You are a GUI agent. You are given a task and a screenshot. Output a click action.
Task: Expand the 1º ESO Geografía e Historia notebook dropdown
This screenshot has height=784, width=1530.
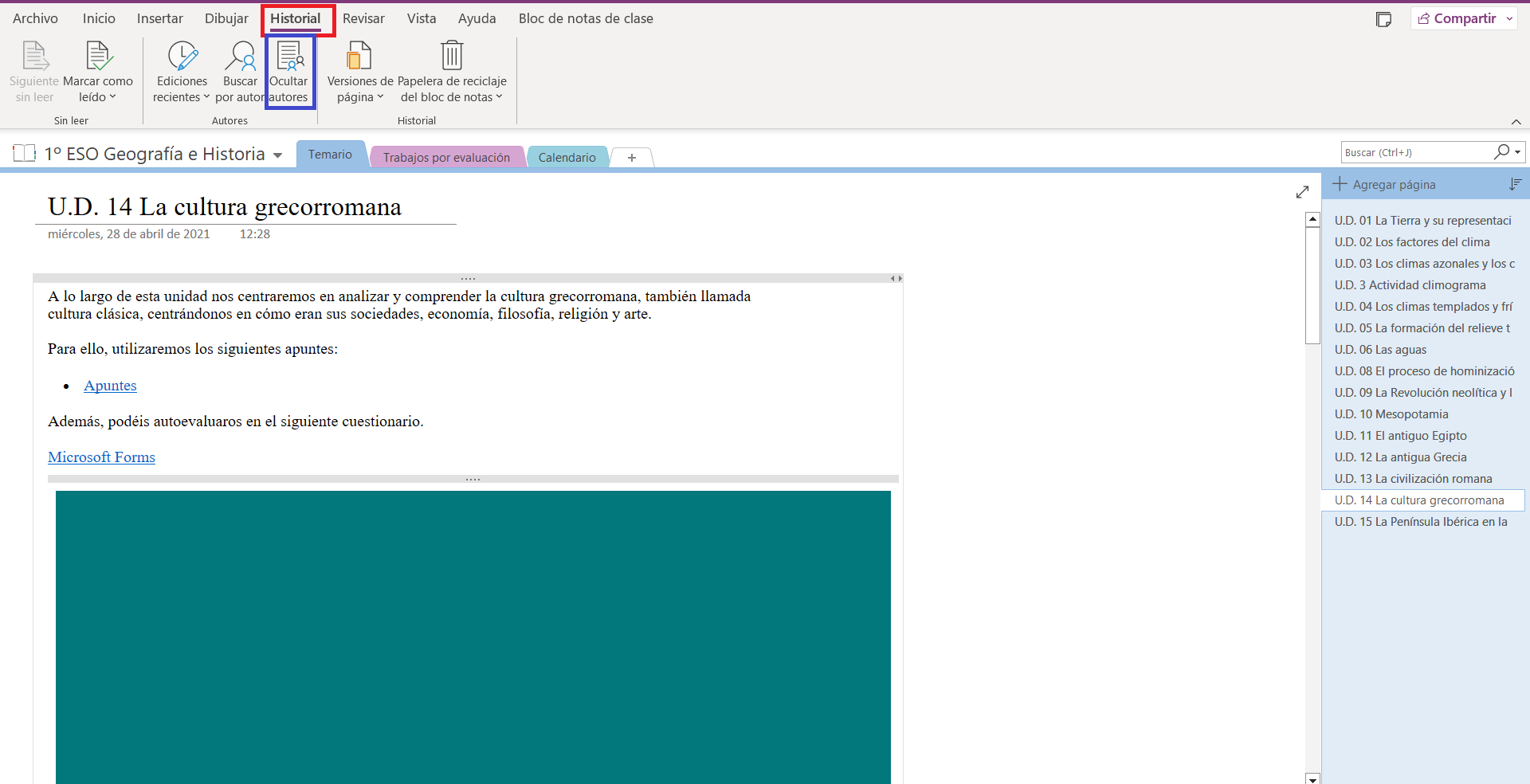[x=277, y=155]
